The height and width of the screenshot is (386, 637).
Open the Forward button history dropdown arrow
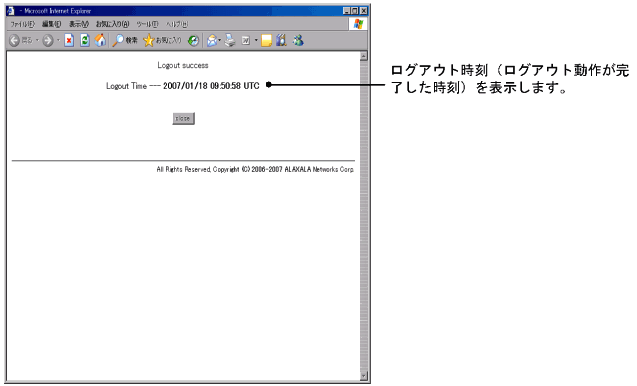pyautogui.click(x=58, y=40)
